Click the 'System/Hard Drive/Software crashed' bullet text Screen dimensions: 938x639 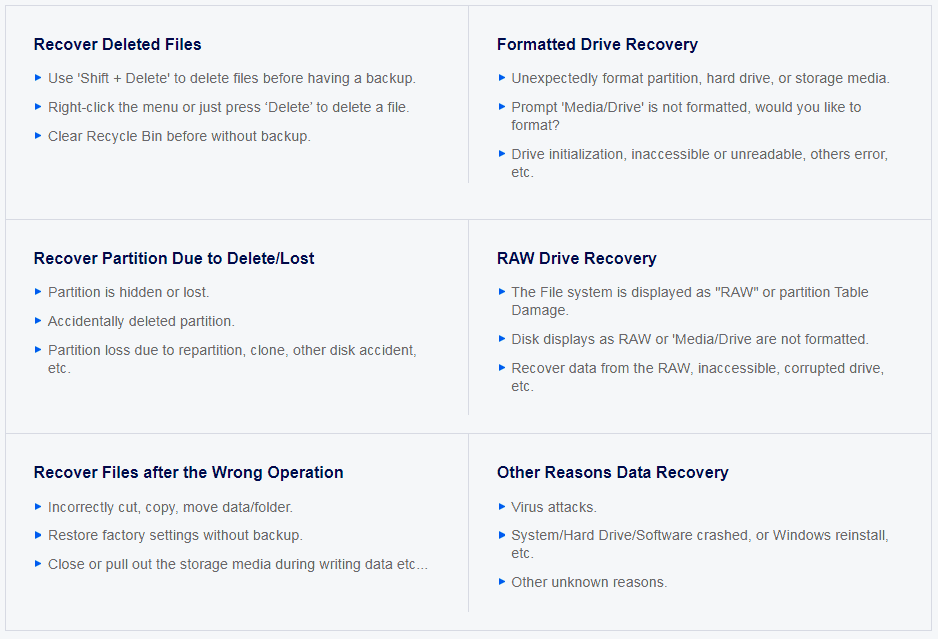[x=699, y=536]
